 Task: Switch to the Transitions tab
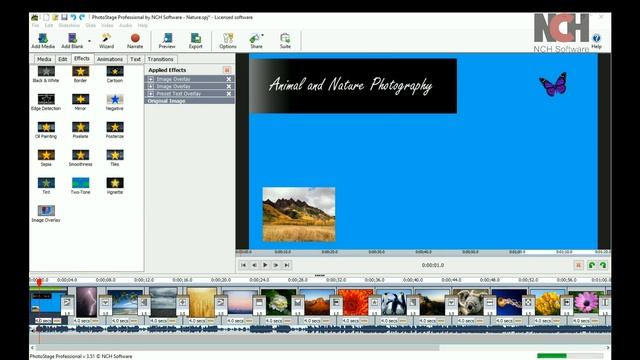point(160,59)
